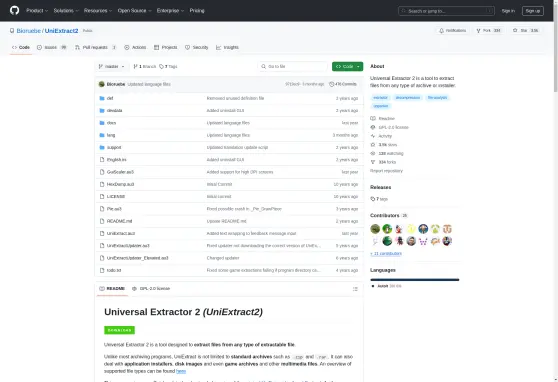Screen dimensions: 558x382
Task: Follow the 'here' supported file types link
Action: click(x=181, y=371)
